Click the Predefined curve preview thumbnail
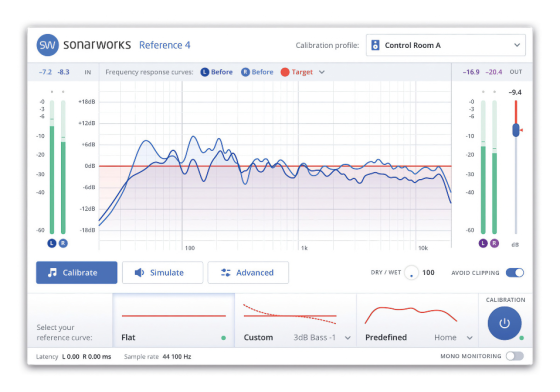The image size is (560, 392). point(411,315)
